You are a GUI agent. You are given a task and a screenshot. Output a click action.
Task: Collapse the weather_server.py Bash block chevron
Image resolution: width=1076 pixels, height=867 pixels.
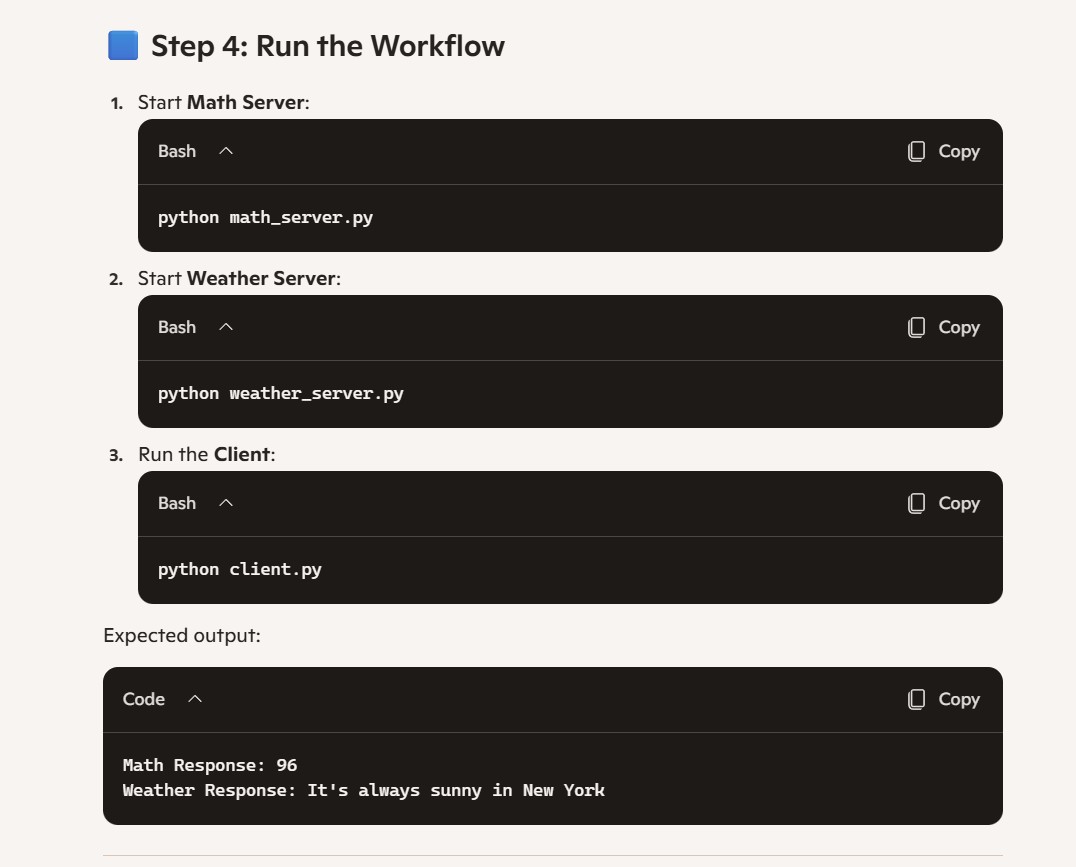(x=226, y=327)
